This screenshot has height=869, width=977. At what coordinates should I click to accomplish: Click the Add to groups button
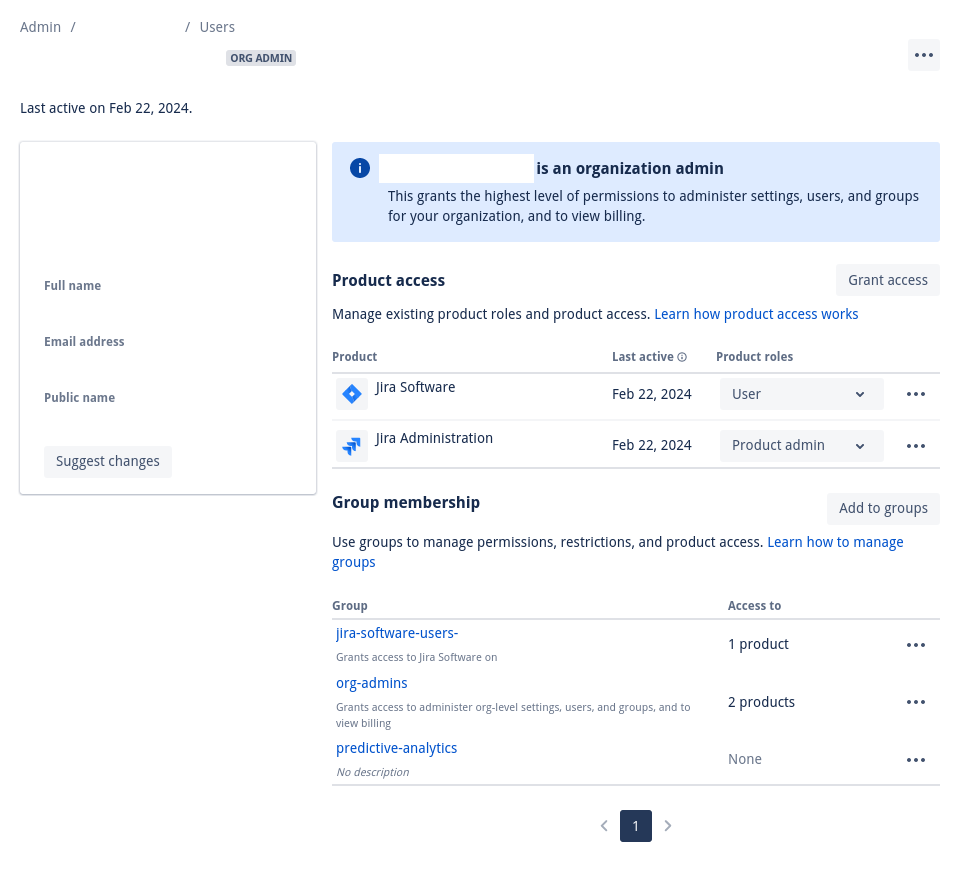click(x=883, y=508)
